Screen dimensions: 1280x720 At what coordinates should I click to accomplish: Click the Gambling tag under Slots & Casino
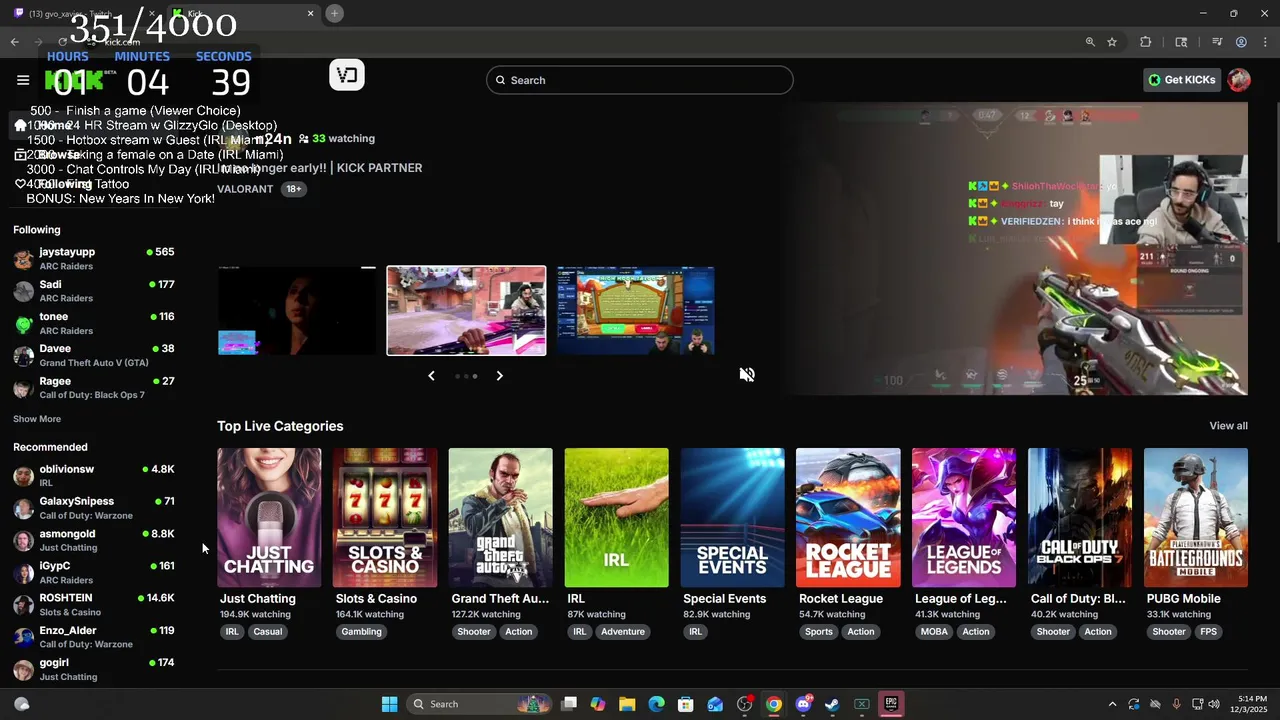click(x=361, y=632)
